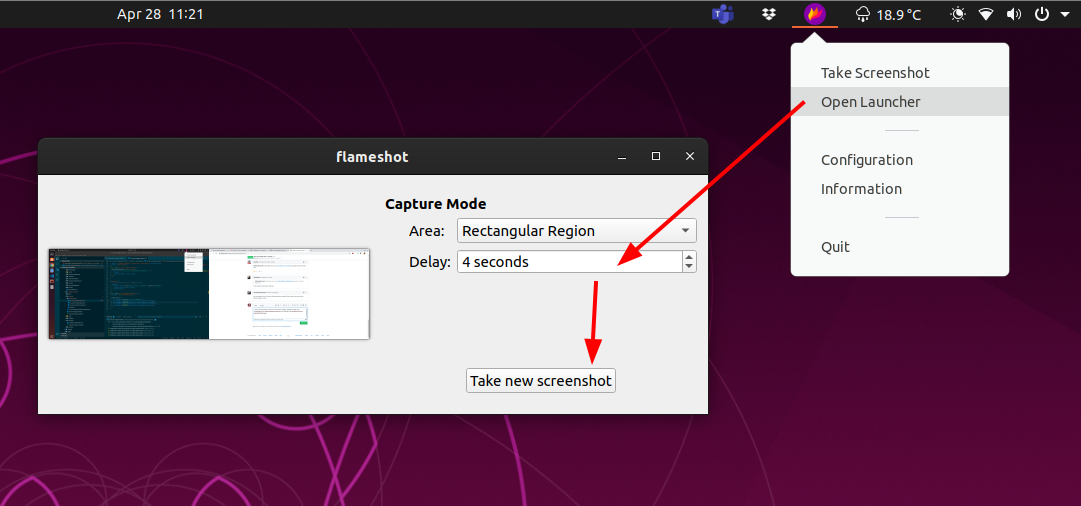Click the screenshot preview thumbnail
1081x506 pixels.
(209, 294)
